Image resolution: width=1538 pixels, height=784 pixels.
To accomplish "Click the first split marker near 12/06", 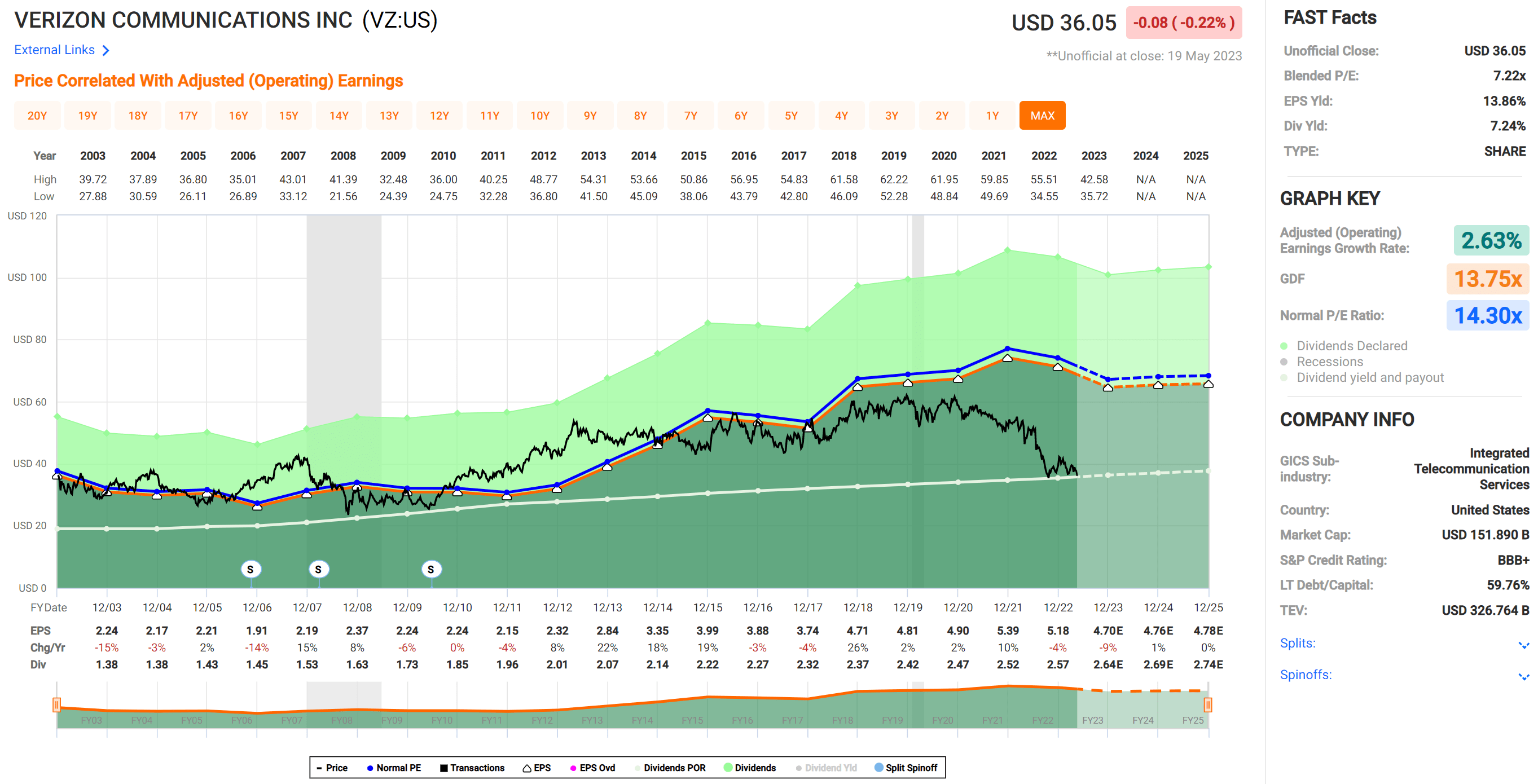I will [251, 569].
